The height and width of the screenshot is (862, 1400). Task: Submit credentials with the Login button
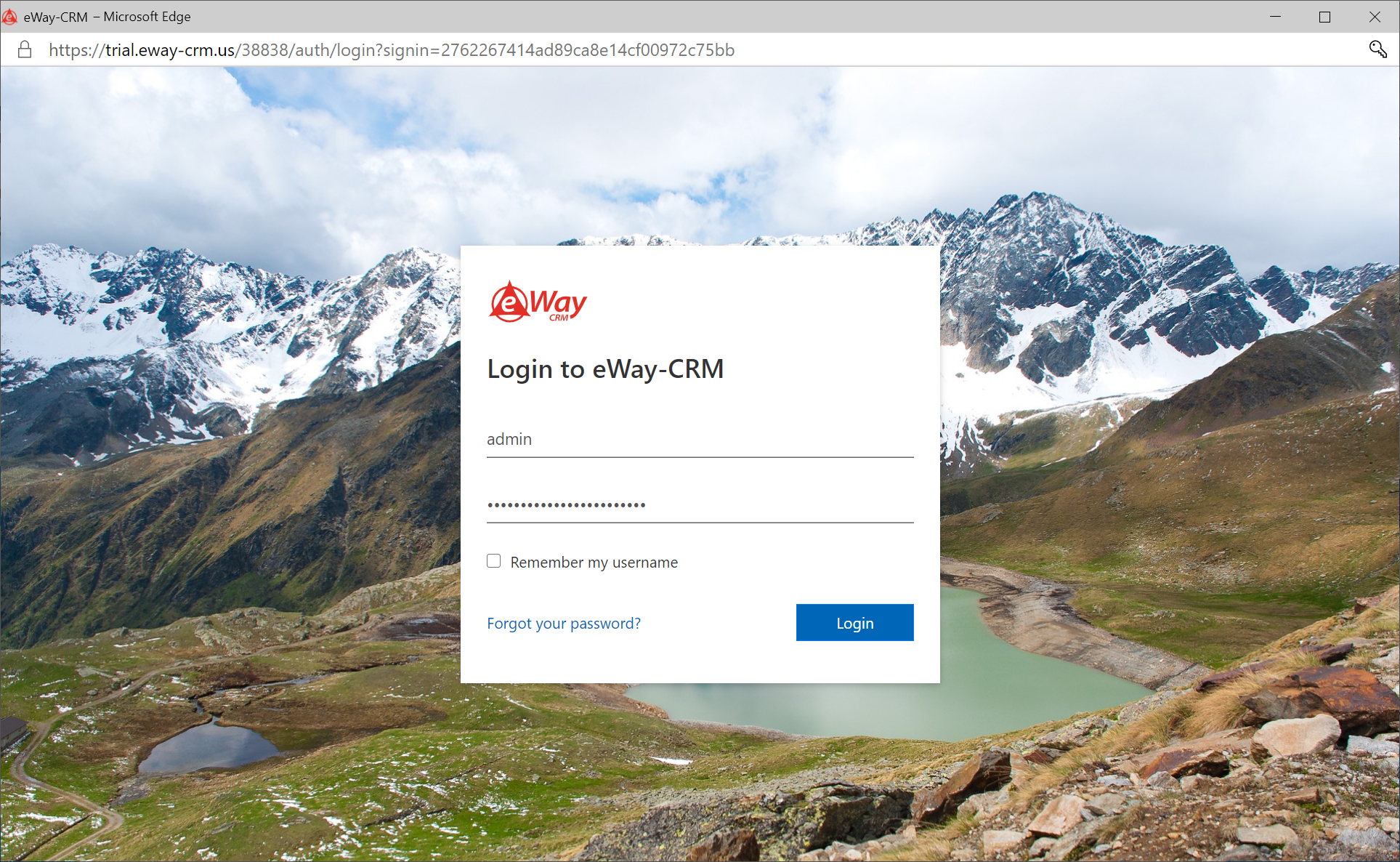854,623
